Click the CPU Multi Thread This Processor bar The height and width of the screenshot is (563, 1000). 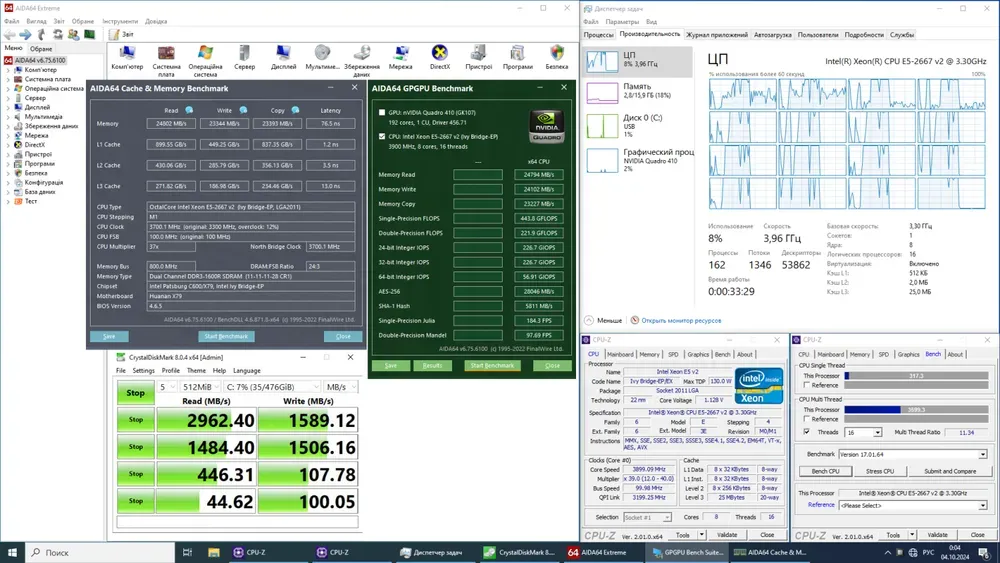click(915, 409)
